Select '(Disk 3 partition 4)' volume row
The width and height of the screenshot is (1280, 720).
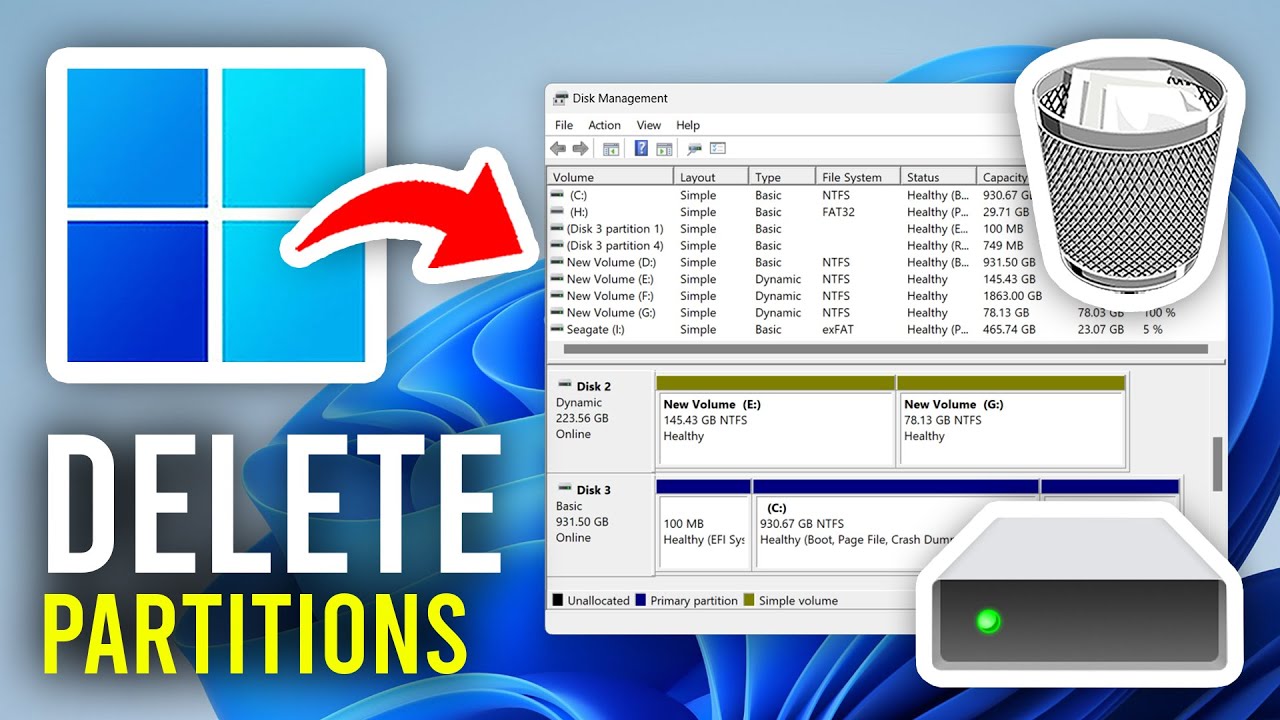pos(615,245)
